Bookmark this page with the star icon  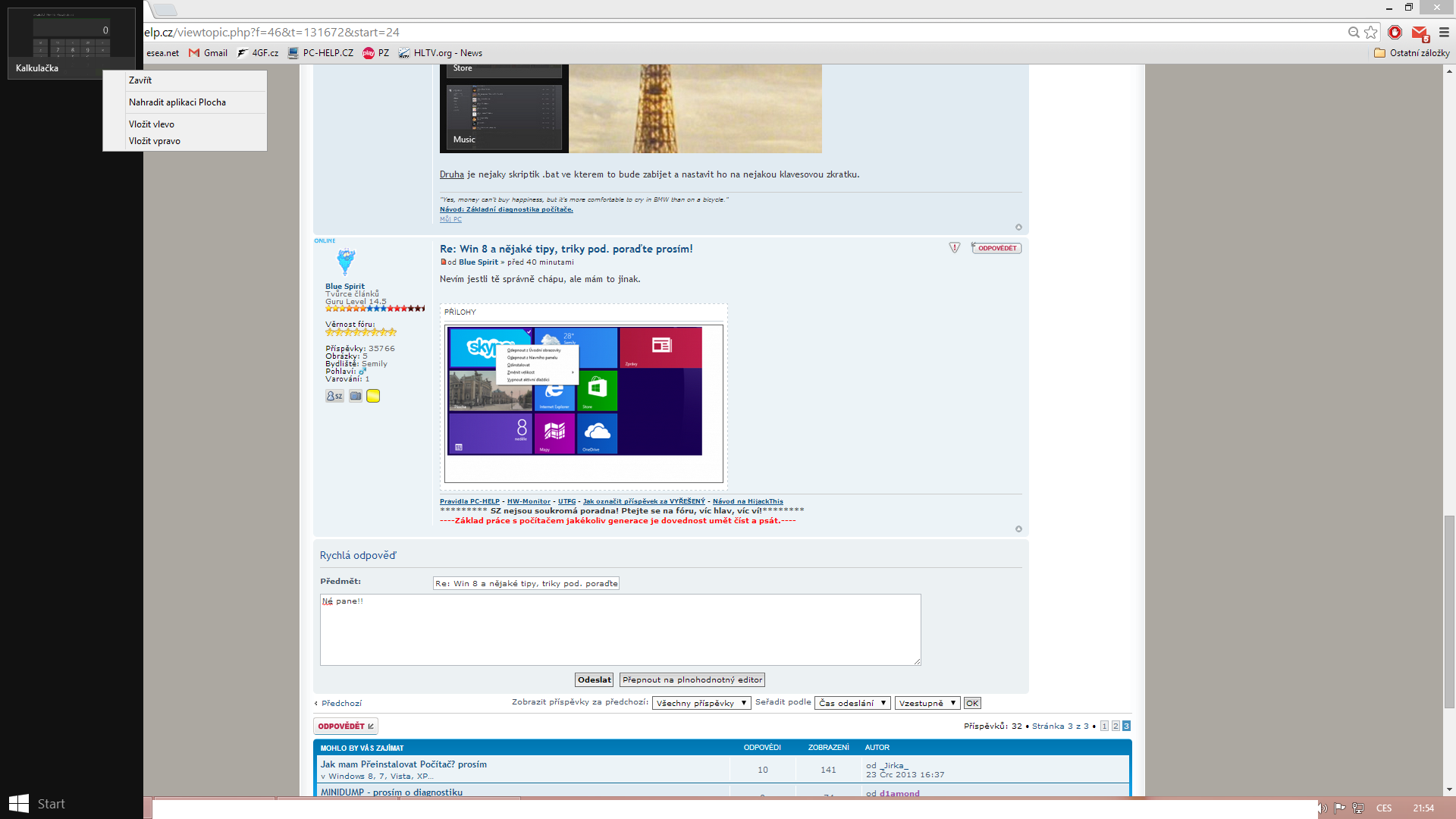tap(1371, 33)
